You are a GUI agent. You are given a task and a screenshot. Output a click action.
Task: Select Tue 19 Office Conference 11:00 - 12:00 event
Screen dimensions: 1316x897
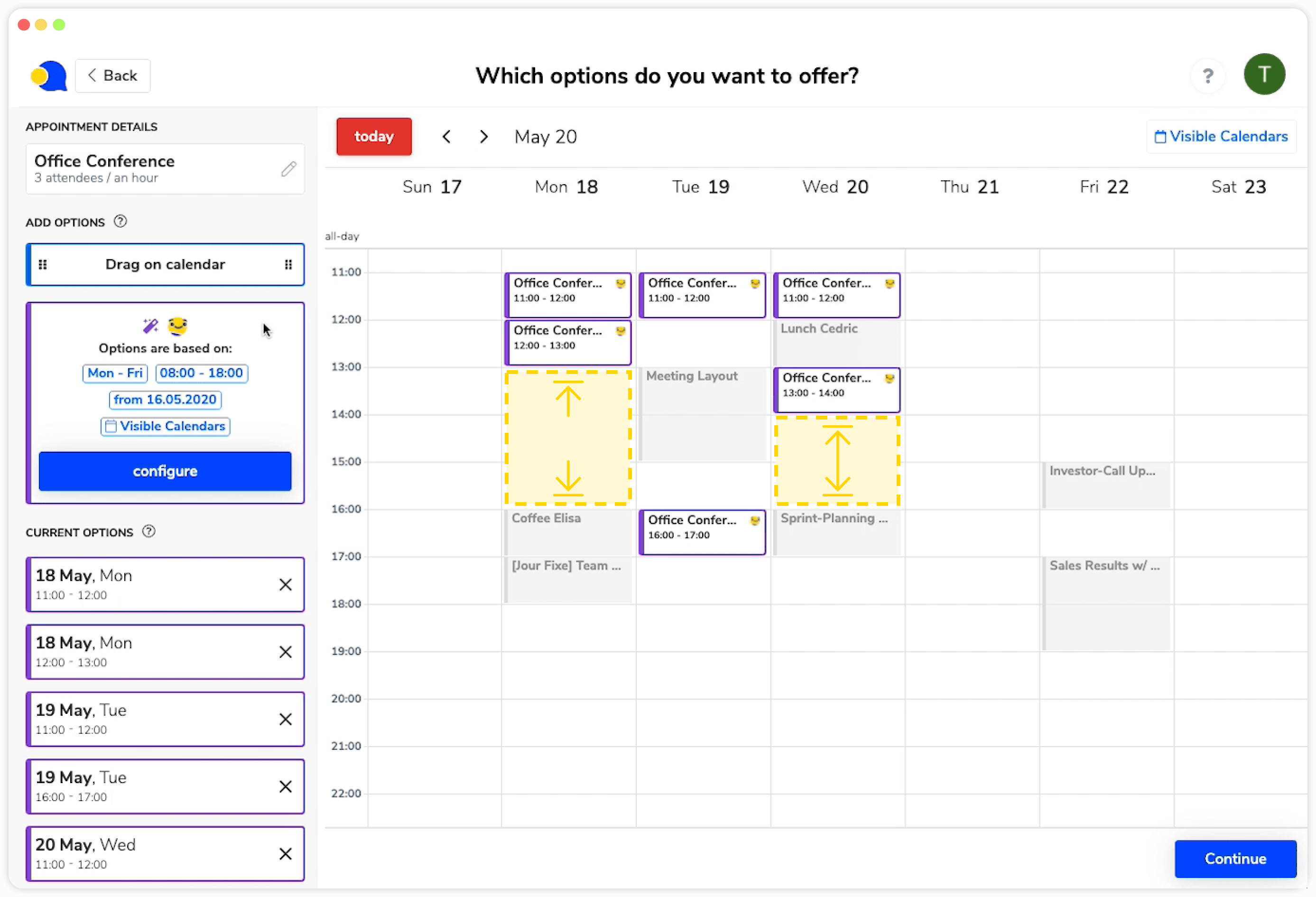(702, 295)
